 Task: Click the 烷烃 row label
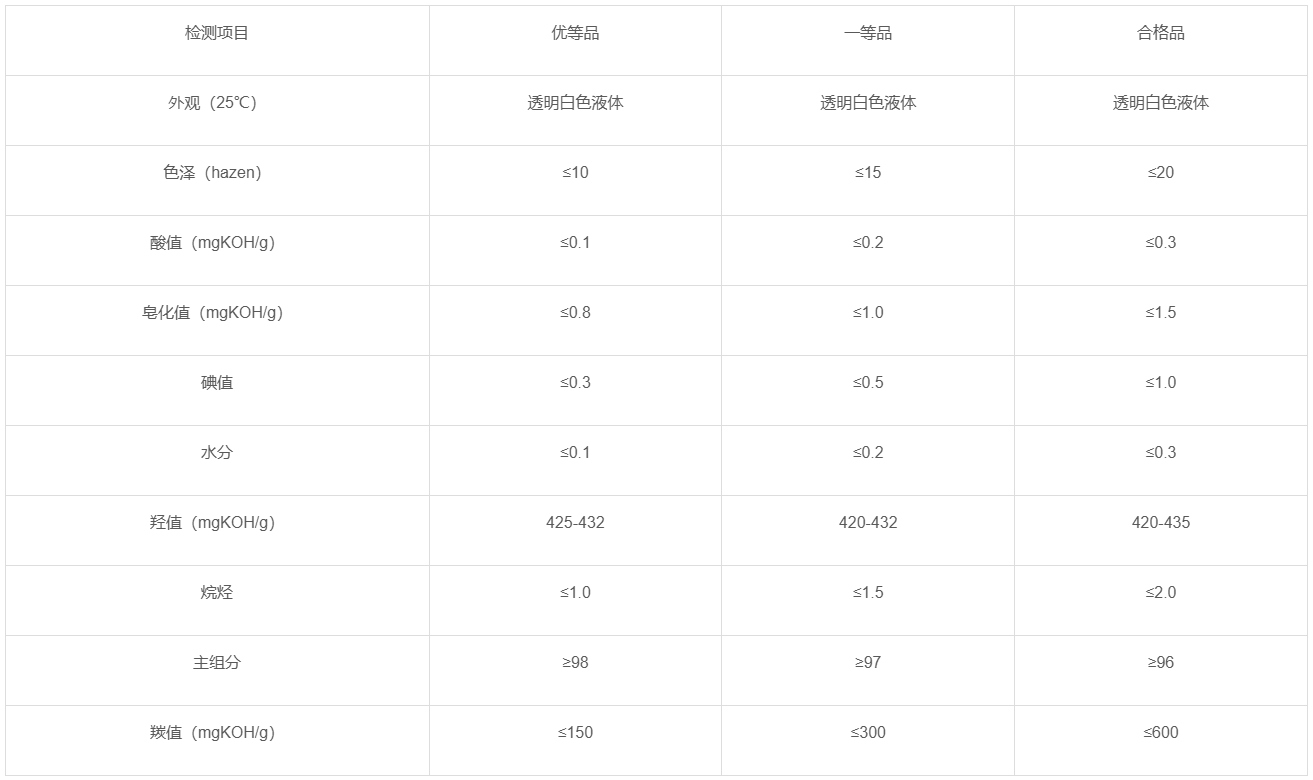pyautogui.click(x=217, y=593)
